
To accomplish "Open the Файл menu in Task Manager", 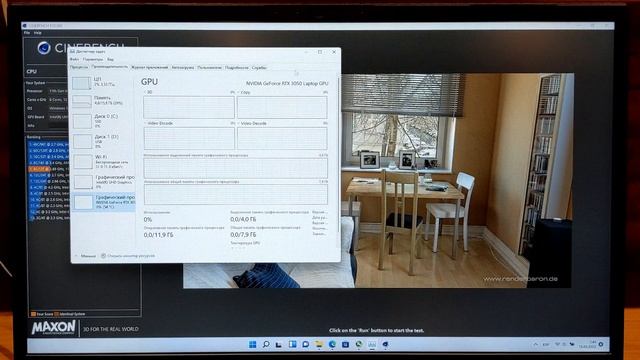I will click(74, 59).
